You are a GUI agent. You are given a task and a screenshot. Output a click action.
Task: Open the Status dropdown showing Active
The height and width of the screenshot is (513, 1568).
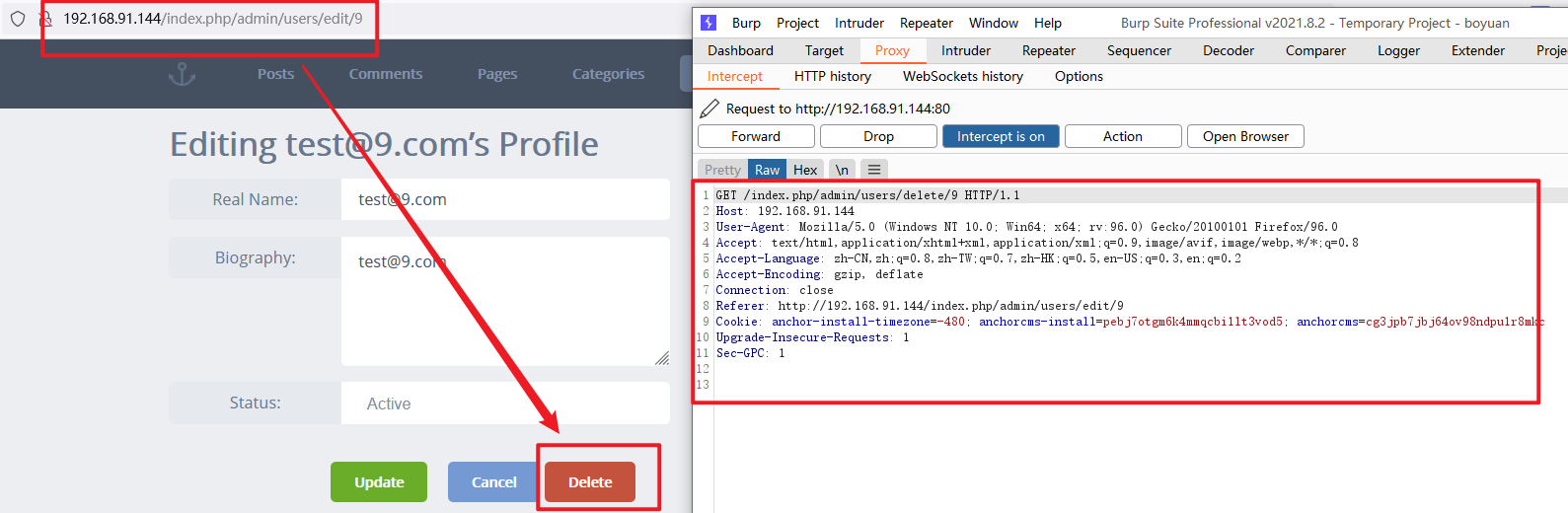tap(505, 403)
